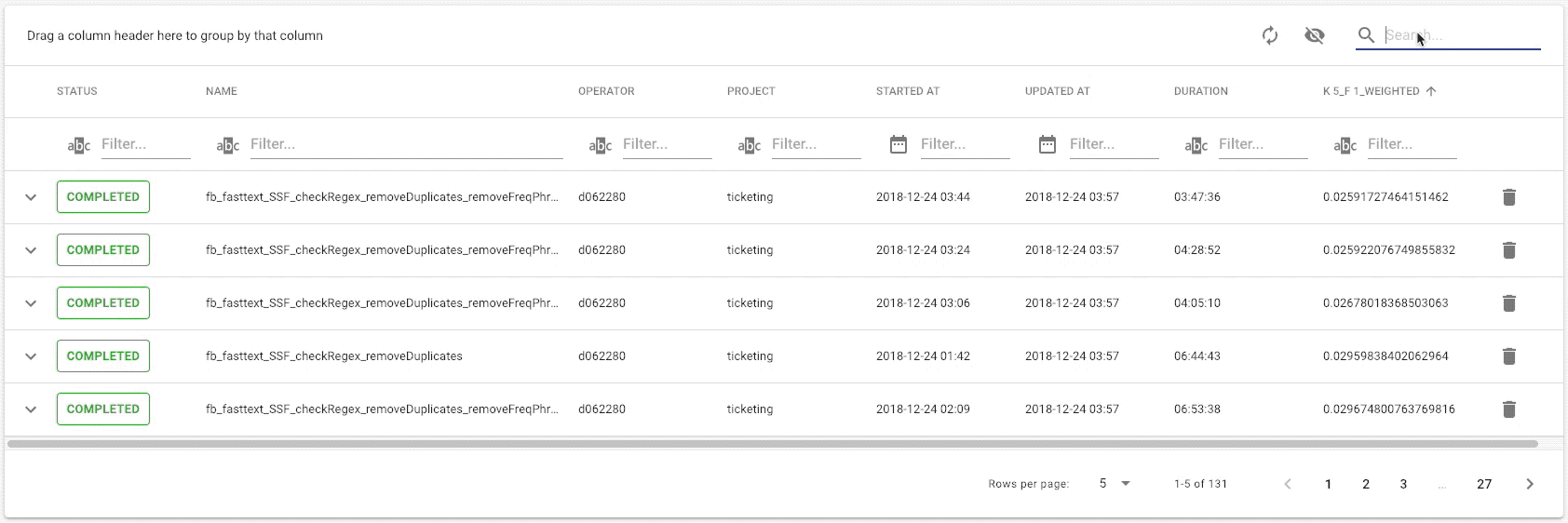Go to next page with right arrow
This screenshot has width=1568, height=523.
[1529, 484]
